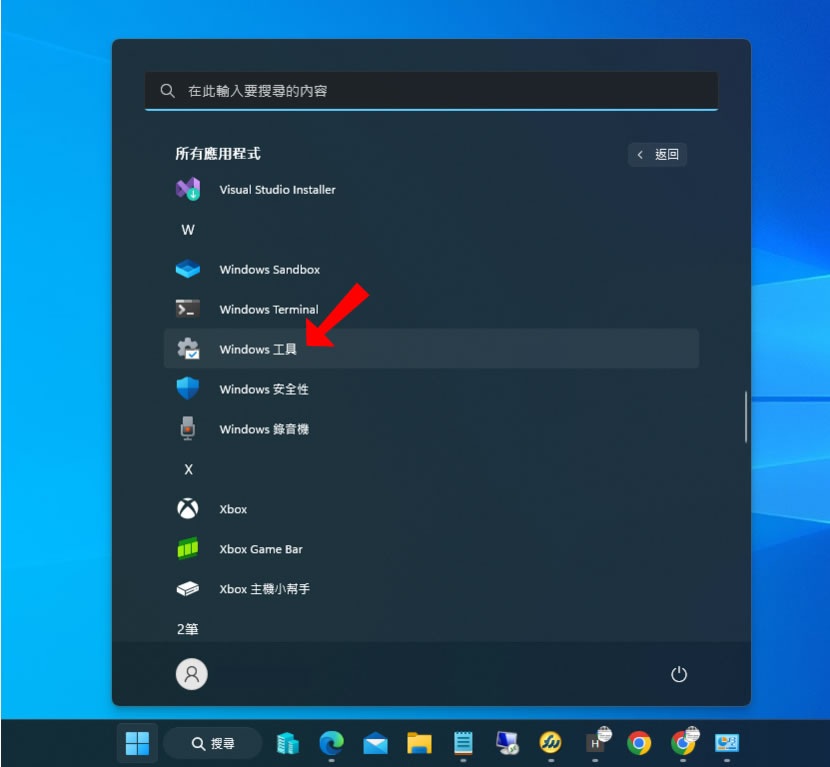Image resolution: width=830 pixels, height=767 pixels.
Task: Click the power button in the Start menu
Action: (679, 674)
